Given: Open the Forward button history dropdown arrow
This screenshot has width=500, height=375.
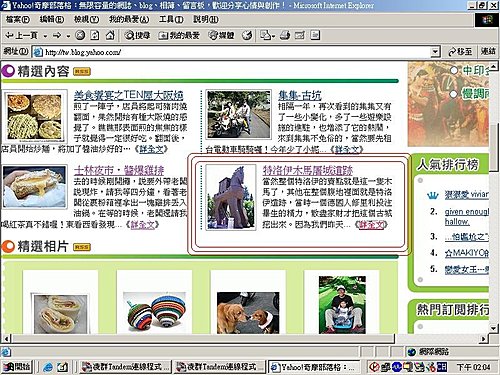Looking at the screenshot, I should coord(68,35).
